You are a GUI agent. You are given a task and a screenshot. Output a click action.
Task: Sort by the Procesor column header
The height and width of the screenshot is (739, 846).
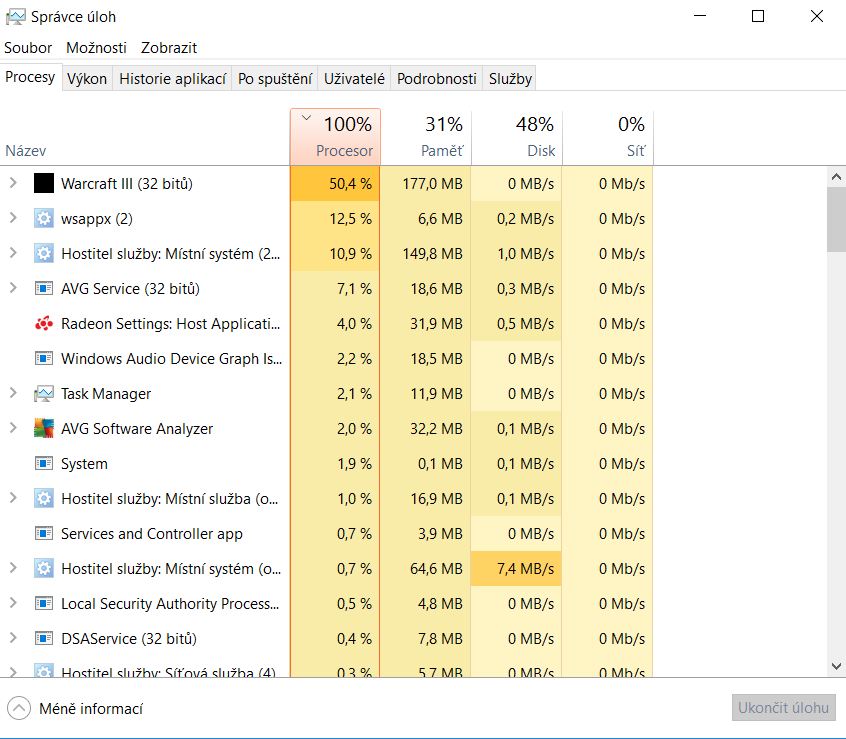(x=335, y=137)
